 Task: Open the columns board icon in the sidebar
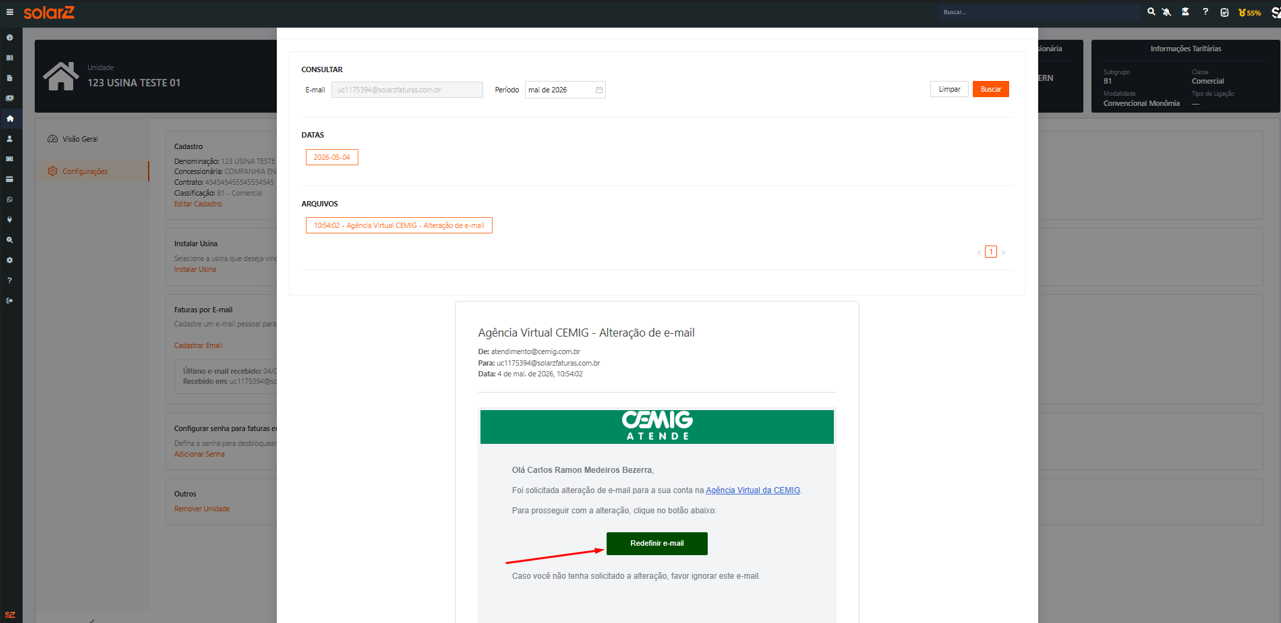[x=10, y=58]
